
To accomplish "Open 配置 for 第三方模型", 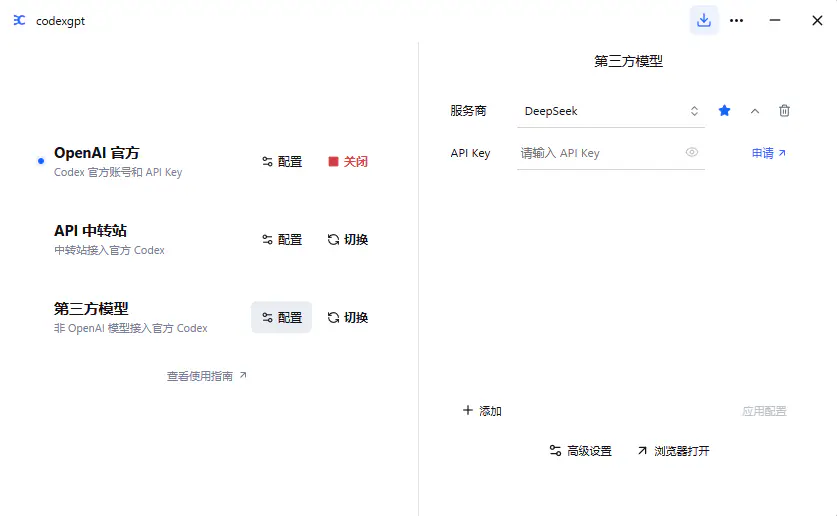I will pyautogui.click(x=282, y=317).
